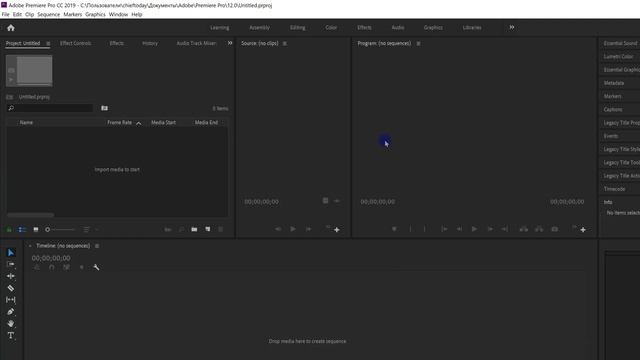
Task: Click the Timeline 00;00;00;00 timecode
Action: pyautogui.click(x=51, y=258)
